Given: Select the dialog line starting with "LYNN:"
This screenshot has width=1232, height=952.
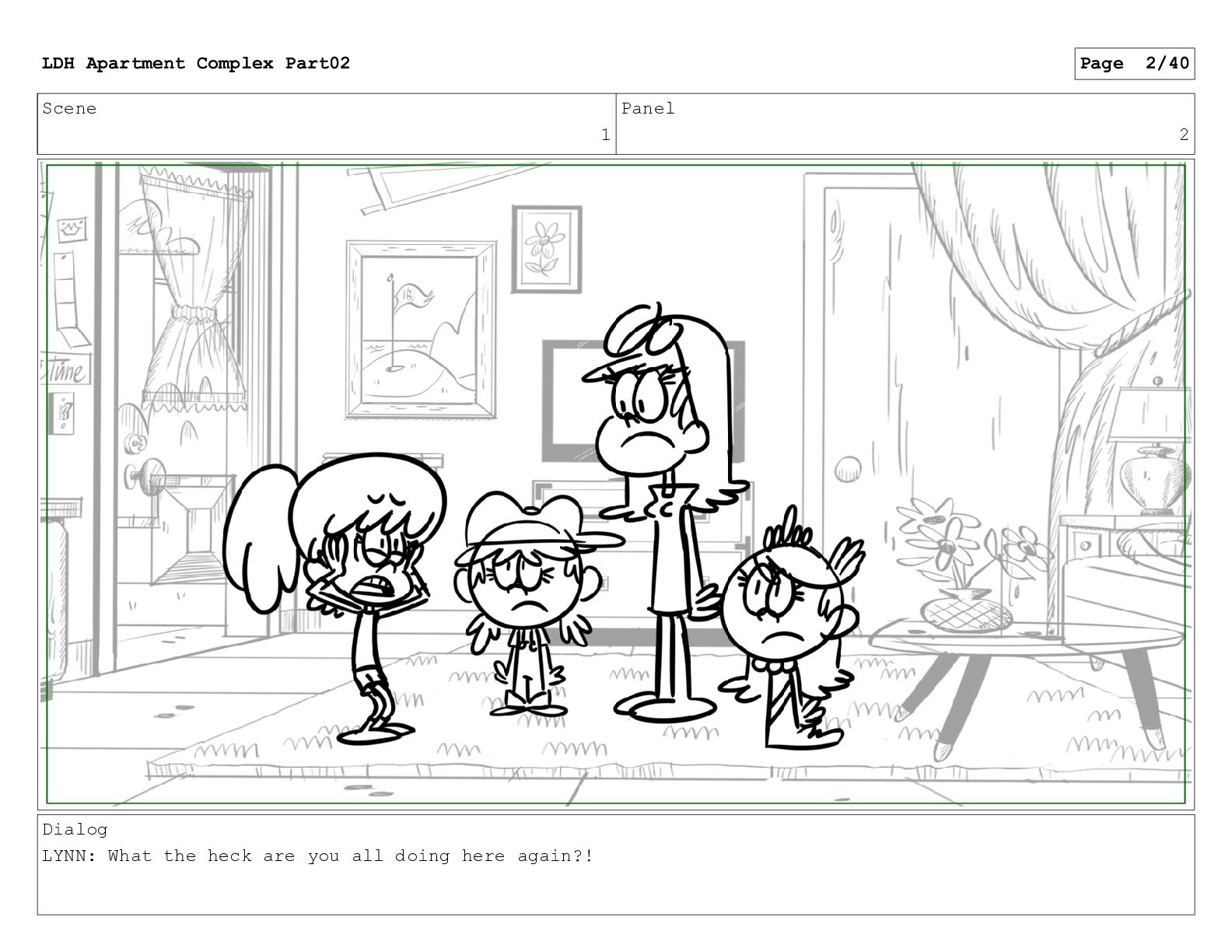Looking at the screenshot, I should tap(318, 856).
